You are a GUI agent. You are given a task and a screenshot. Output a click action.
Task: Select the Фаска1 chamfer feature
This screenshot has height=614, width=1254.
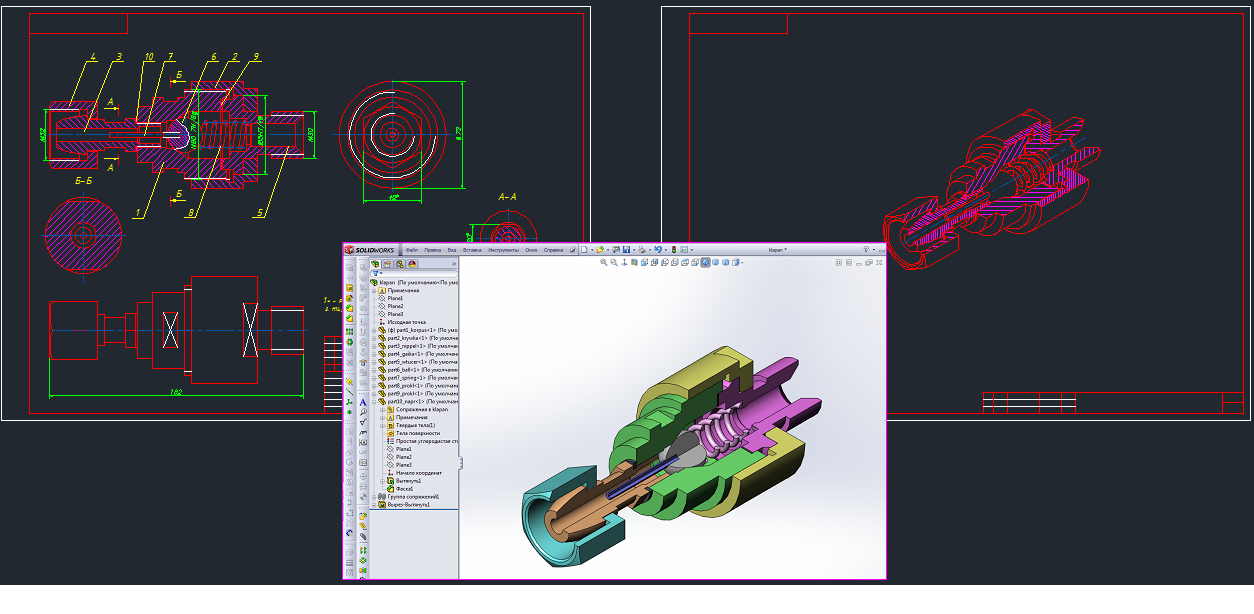(x=400, y=489)
